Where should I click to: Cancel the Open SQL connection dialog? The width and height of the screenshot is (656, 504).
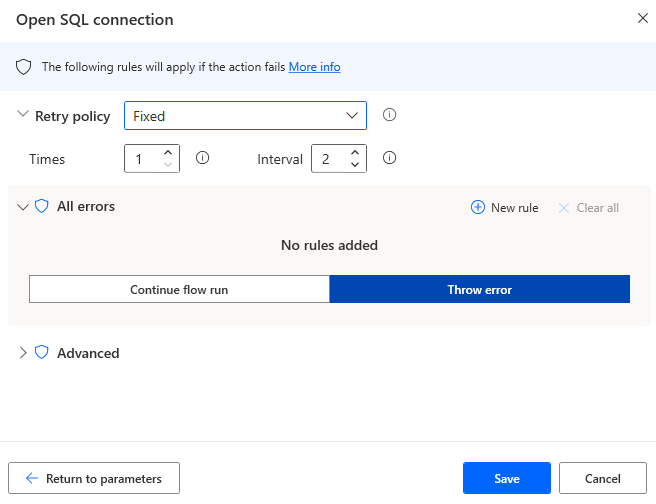click(602, 478)
